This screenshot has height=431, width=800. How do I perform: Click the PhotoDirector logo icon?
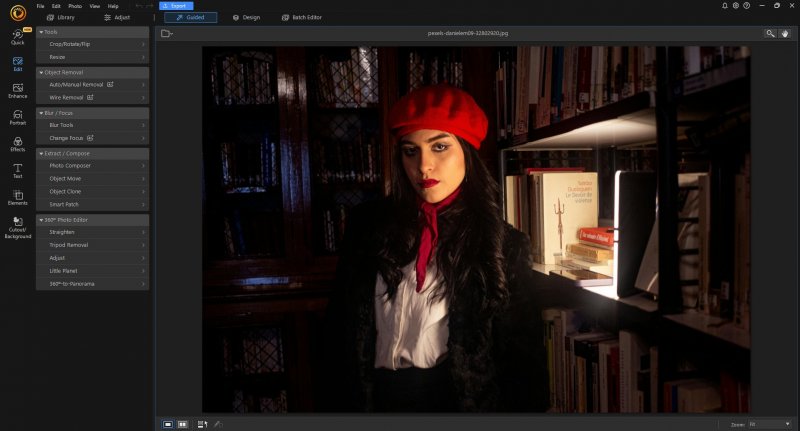[x=18, y=12]
